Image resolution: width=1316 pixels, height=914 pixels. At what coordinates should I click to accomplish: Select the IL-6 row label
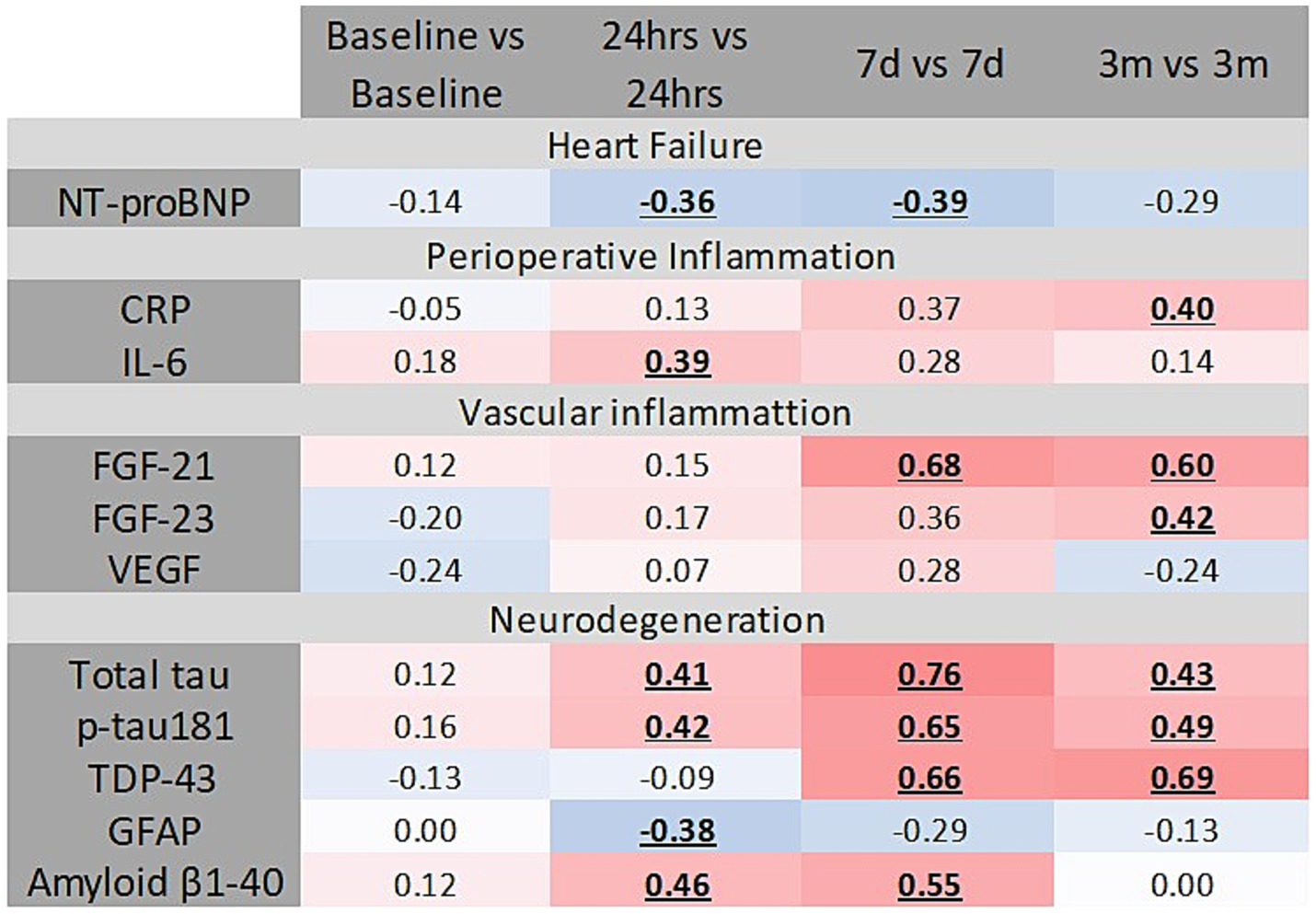[x=154, y=362]
